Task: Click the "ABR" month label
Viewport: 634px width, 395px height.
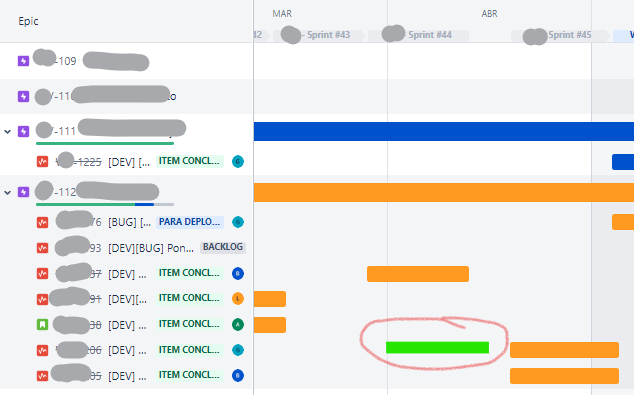Action: click(489, 14)
